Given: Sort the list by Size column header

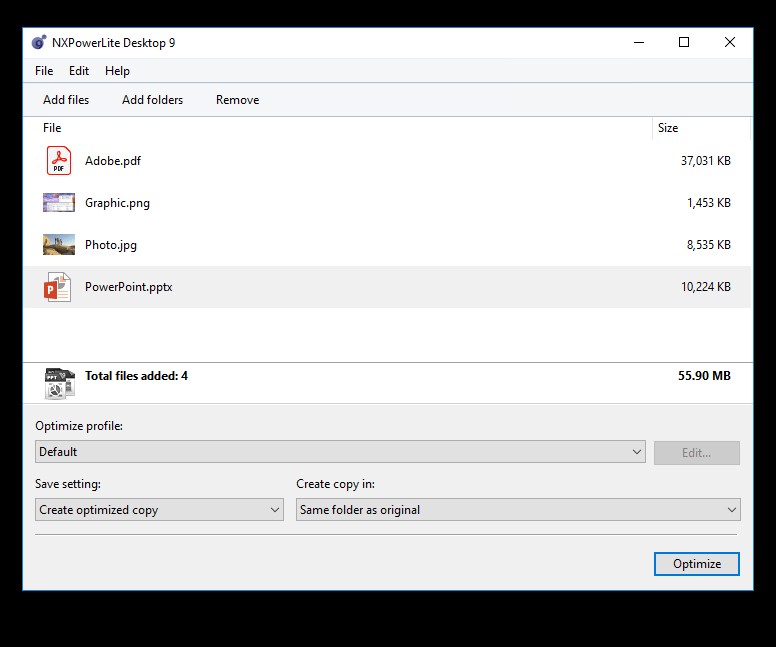Looking at the screenshot, I should tap(668, 128).
